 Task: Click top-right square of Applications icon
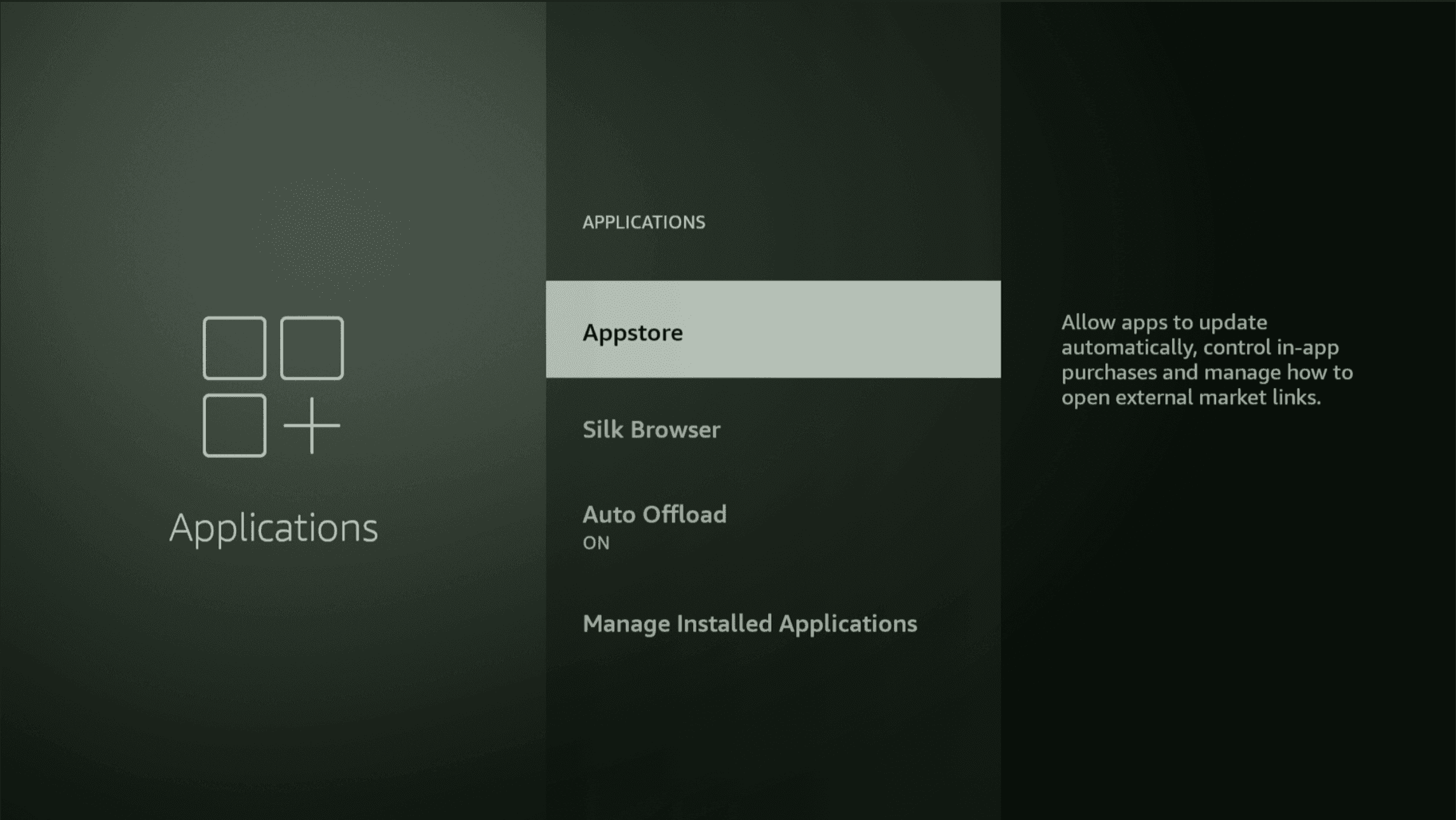pos(312,348)
